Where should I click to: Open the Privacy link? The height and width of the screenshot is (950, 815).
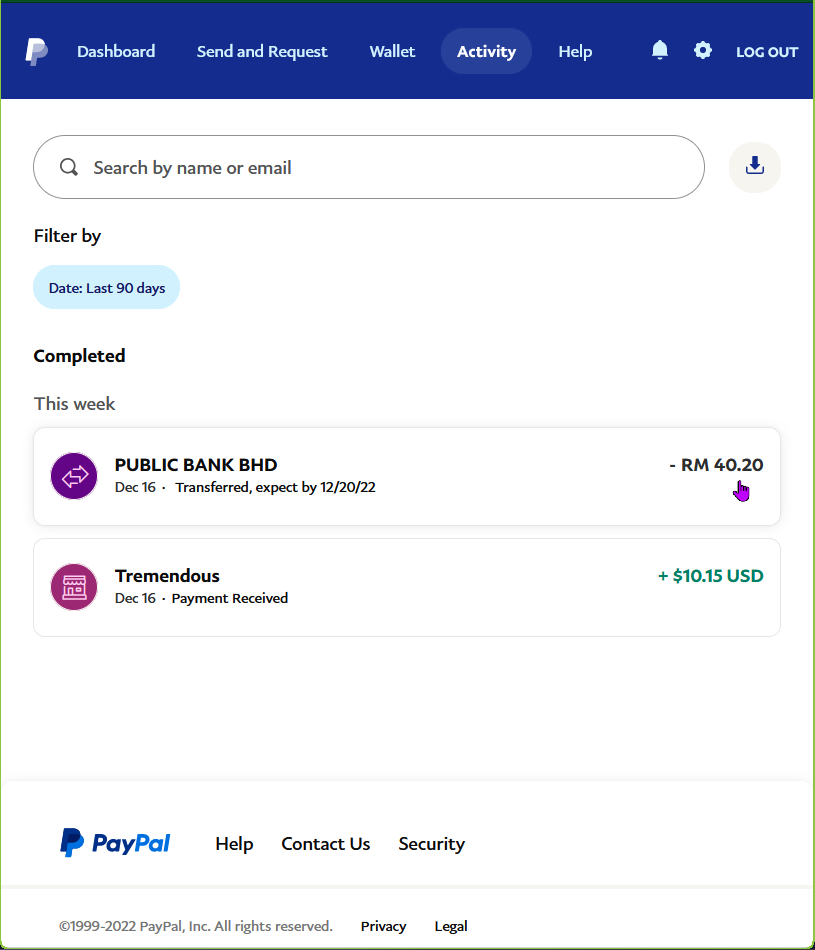point(383,926)
